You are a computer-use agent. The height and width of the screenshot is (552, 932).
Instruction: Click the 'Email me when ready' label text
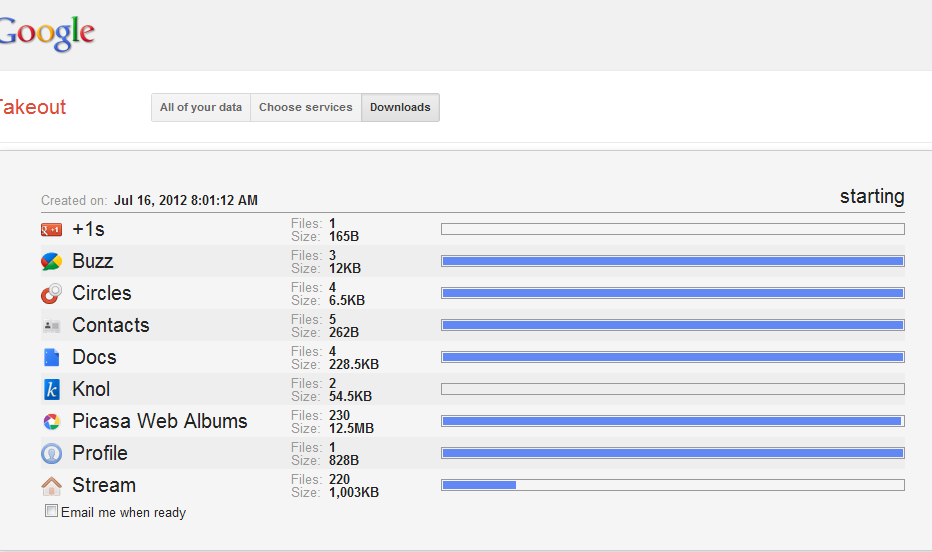[123, 513]
